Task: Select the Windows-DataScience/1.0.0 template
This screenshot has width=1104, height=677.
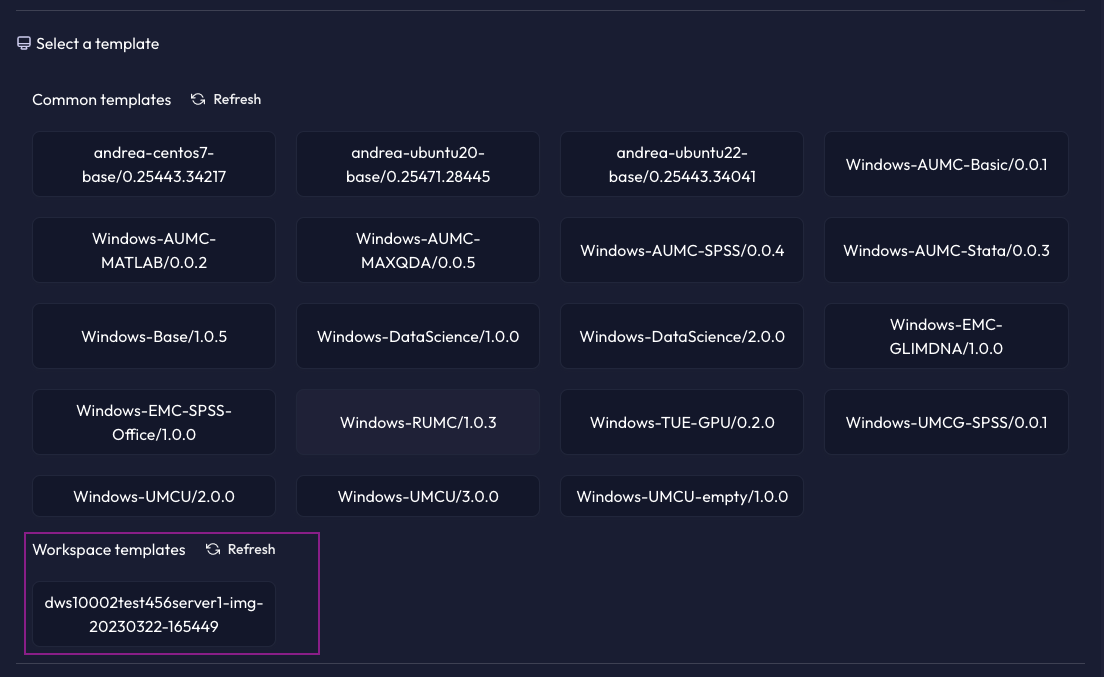Action: [418, 336]
